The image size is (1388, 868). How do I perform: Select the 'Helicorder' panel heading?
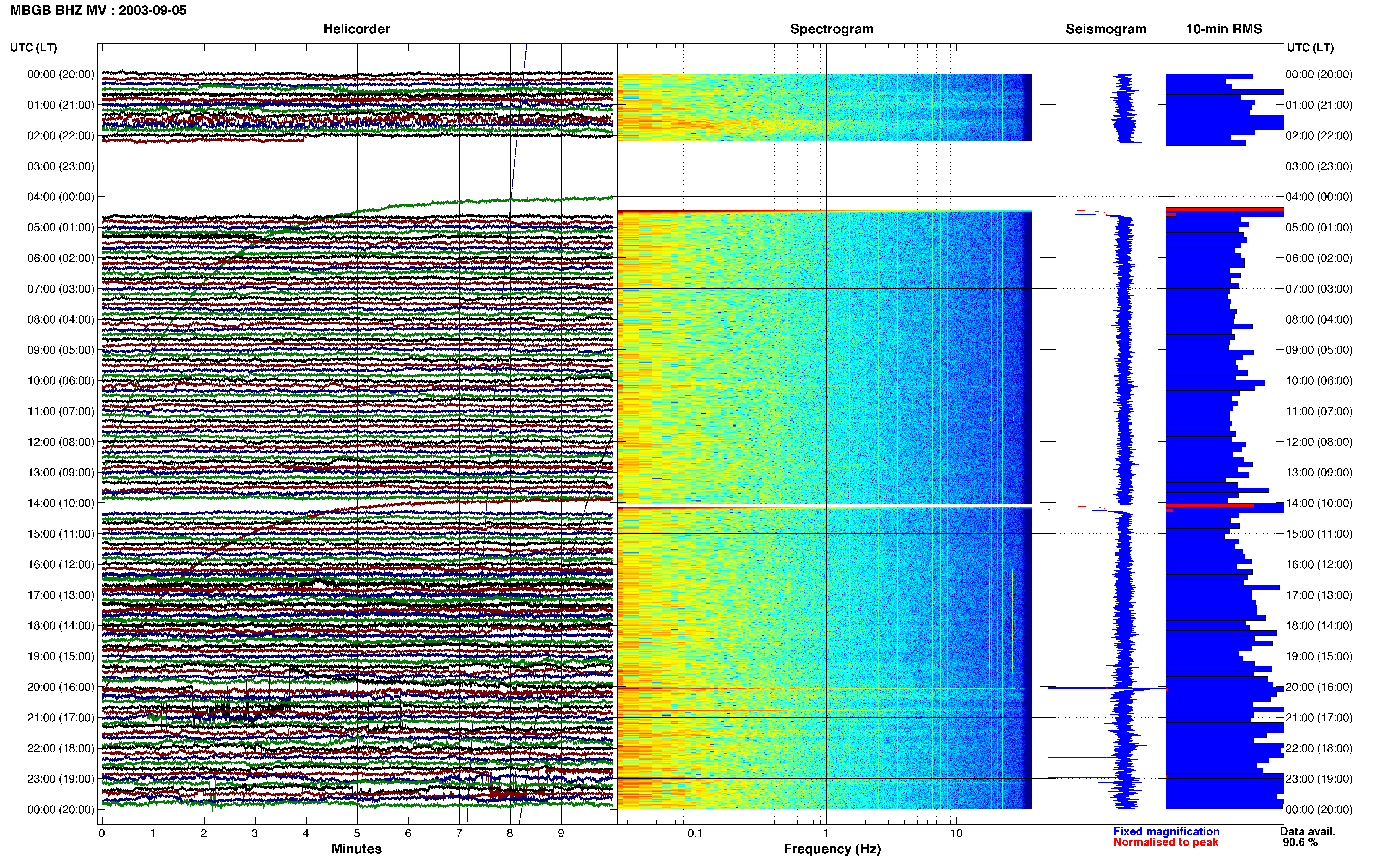tap(356, 29)
